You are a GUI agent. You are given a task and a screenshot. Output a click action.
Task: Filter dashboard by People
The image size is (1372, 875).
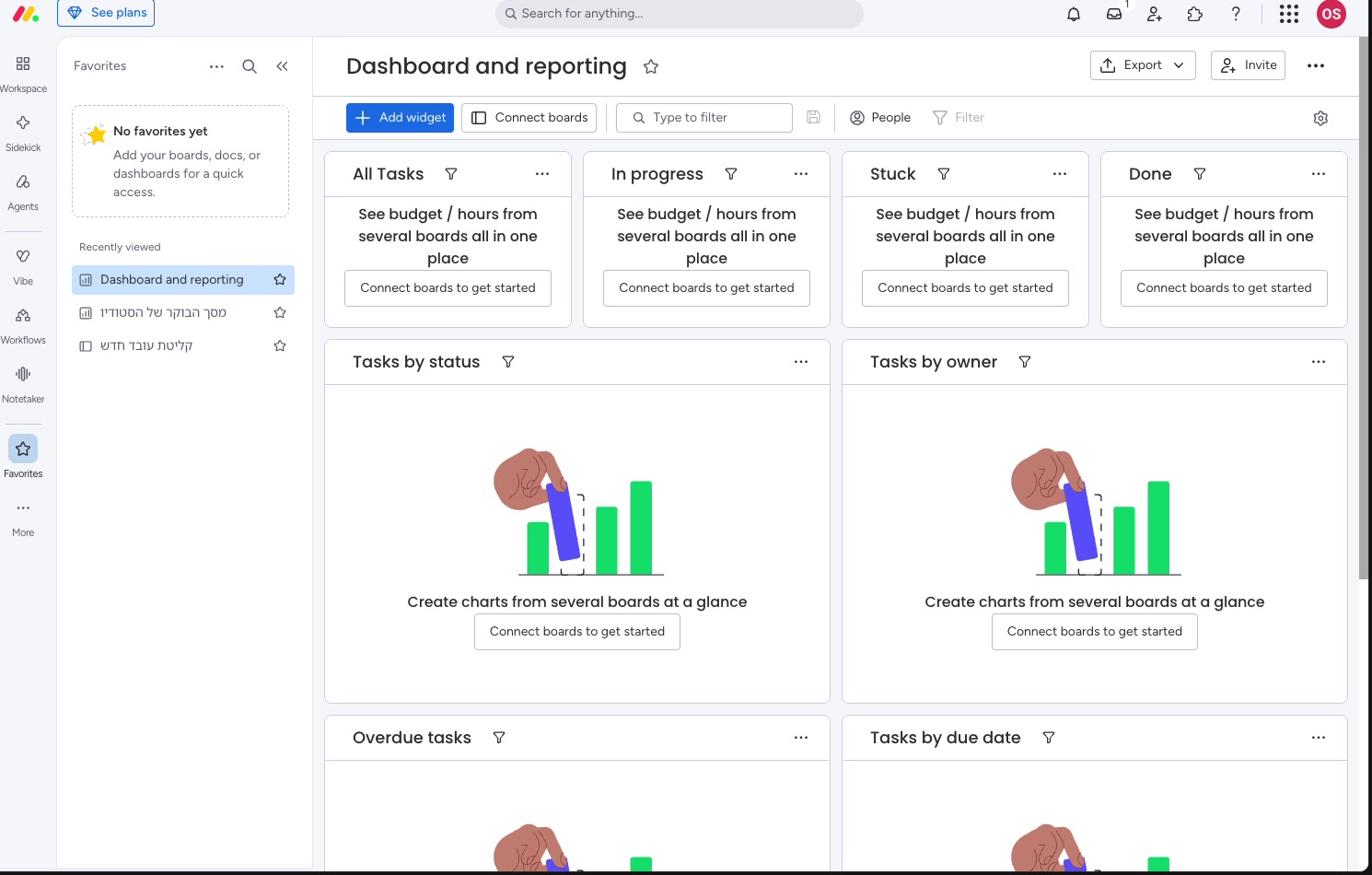[880, 118]
